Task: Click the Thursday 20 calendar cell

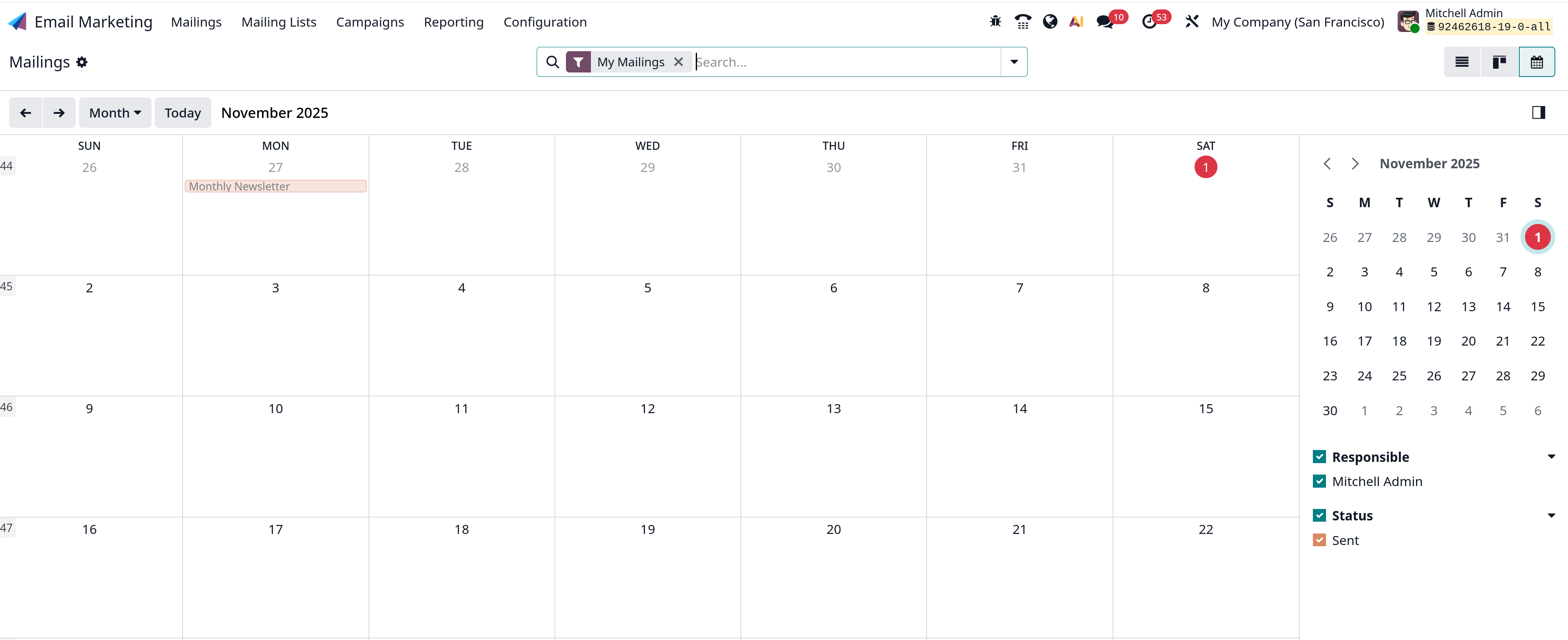Action: coord(833,577)
